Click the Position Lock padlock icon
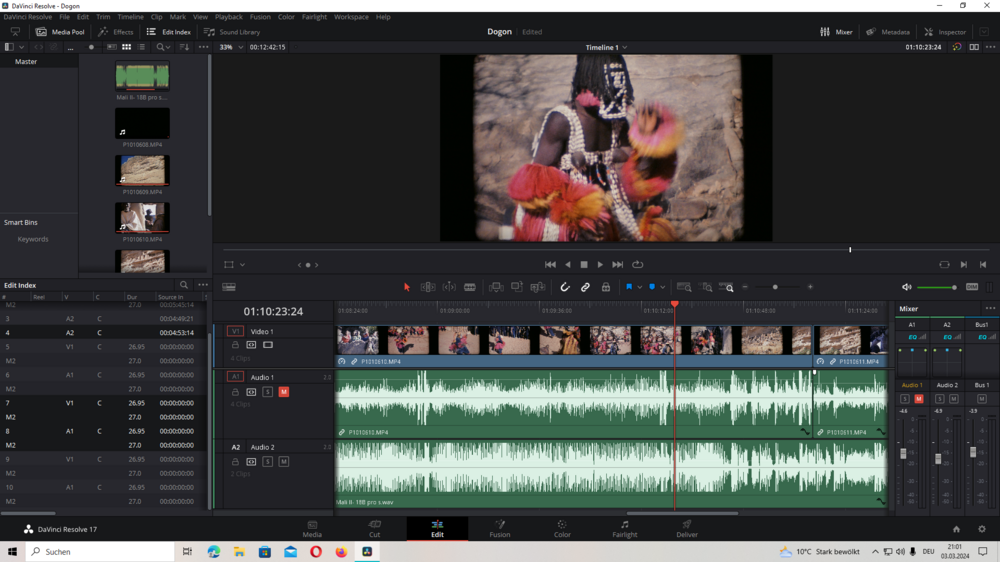 (605, 287)
